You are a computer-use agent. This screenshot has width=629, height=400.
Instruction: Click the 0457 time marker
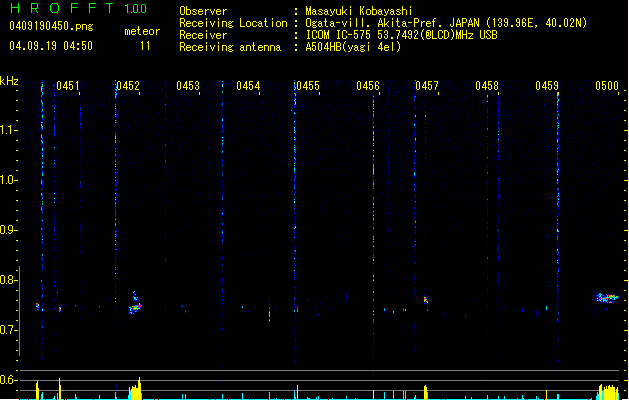point(427,86)
